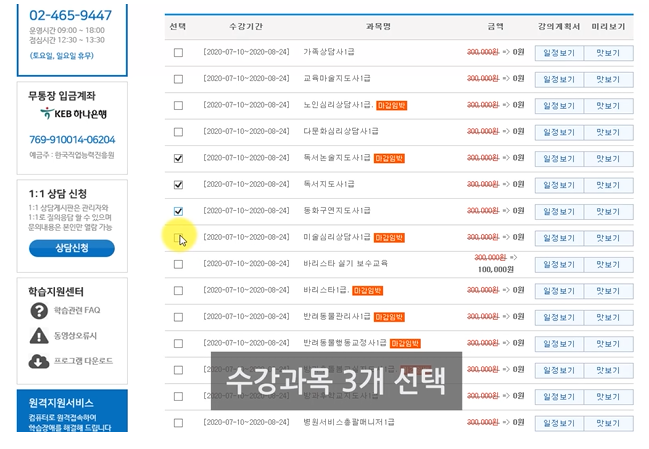Click 일정보기 in the 노인심리상담사1급 row

559,106
